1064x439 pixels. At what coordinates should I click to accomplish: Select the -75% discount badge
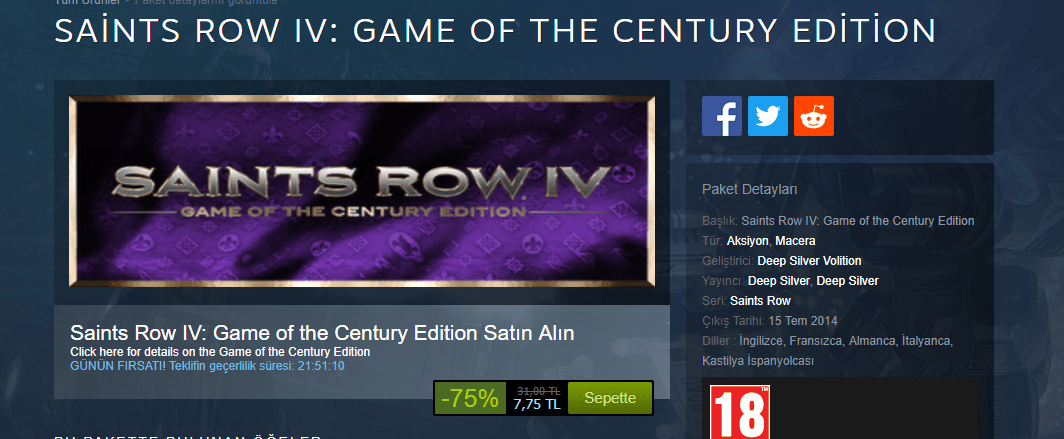coord(470,398)
